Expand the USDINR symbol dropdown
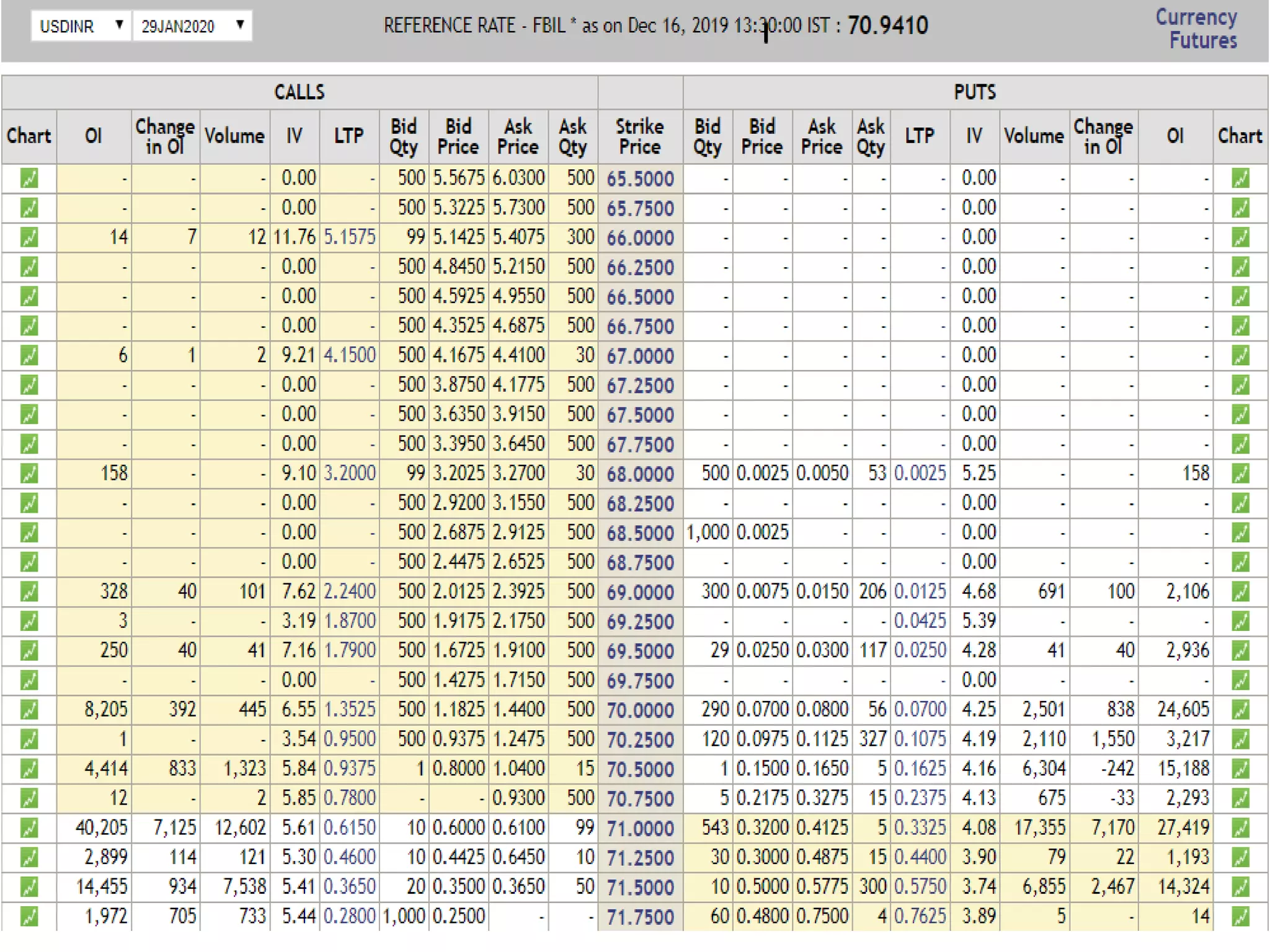Screen dimensions: 1270x952 point(81,26)
